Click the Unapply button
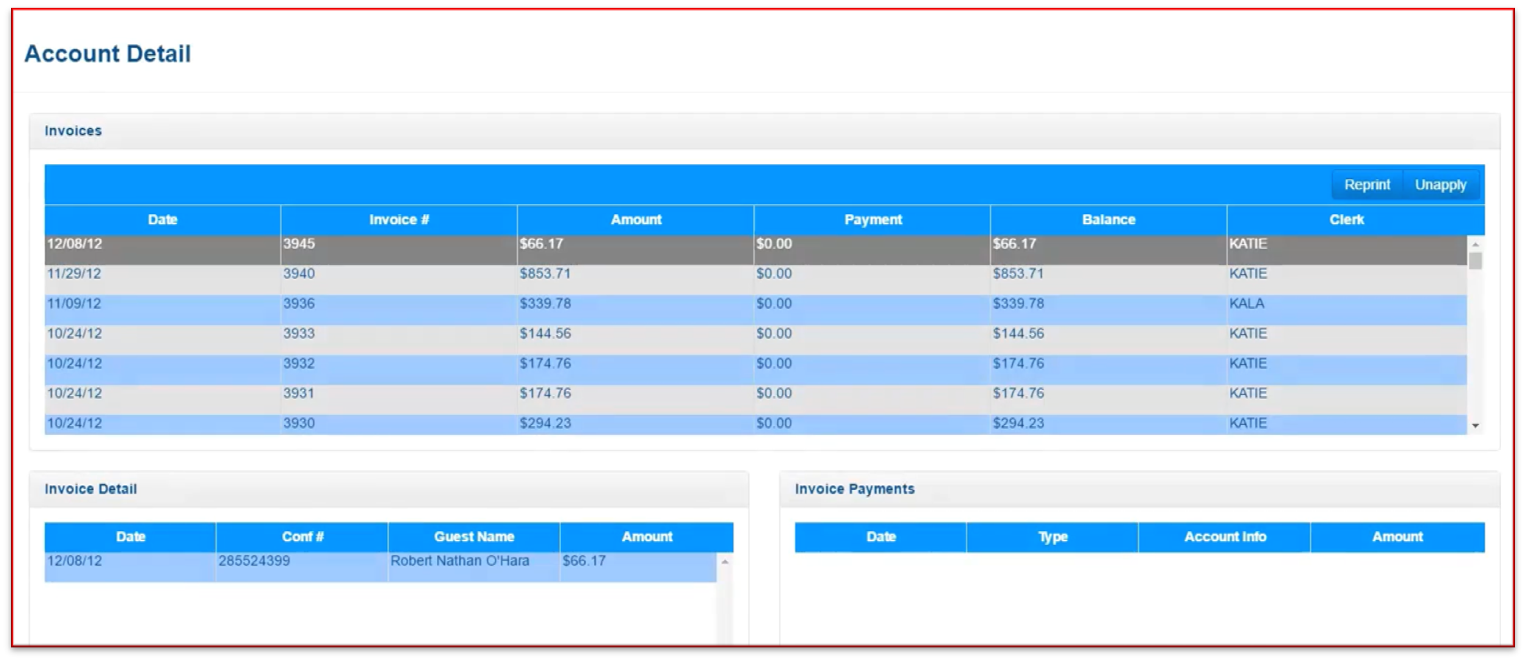Screen dimensions: 1526x661 (x=1440, y=185)
